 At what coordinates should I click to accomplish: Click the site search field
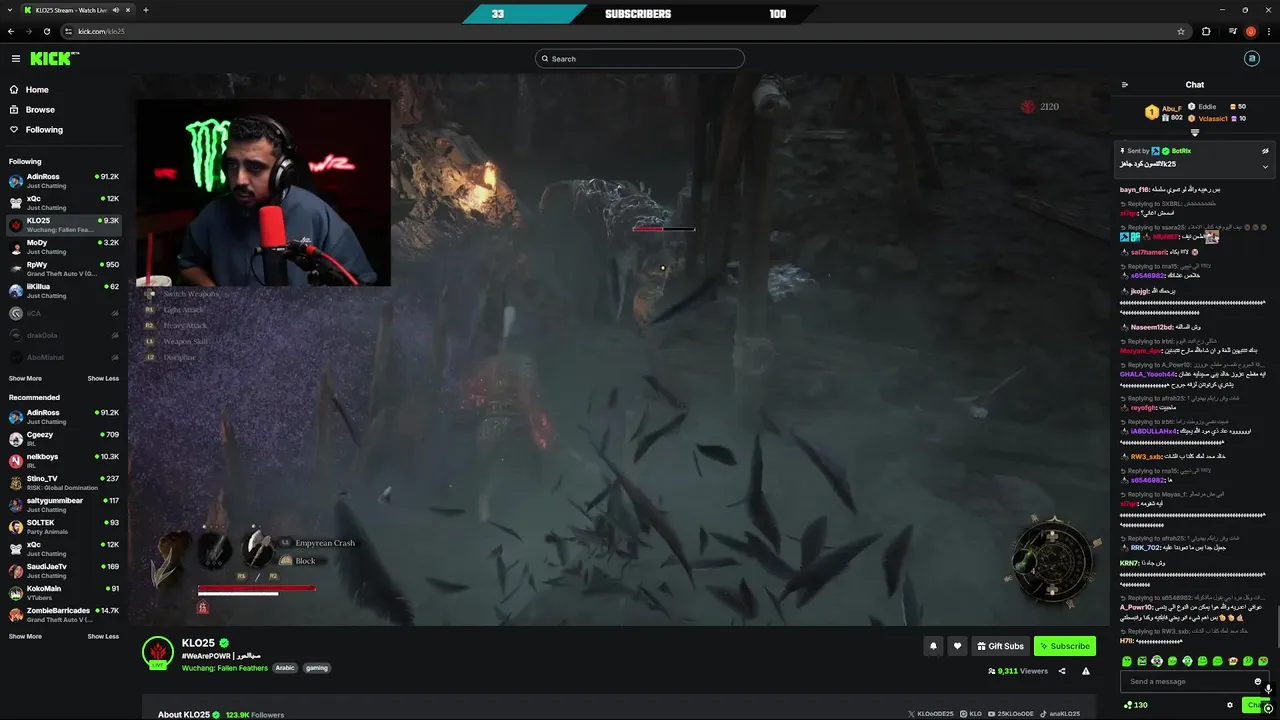coord(639,59)
